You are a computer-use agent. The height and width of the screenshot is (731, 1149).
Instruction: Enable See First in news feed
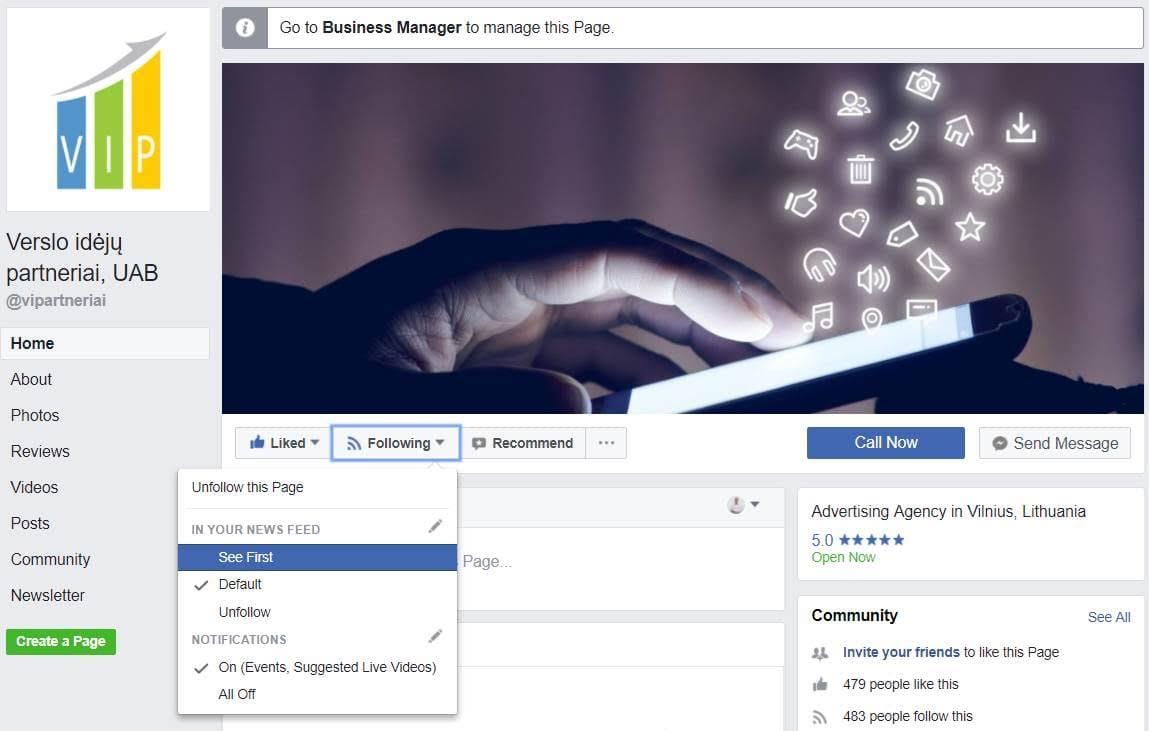click(317, 557)
